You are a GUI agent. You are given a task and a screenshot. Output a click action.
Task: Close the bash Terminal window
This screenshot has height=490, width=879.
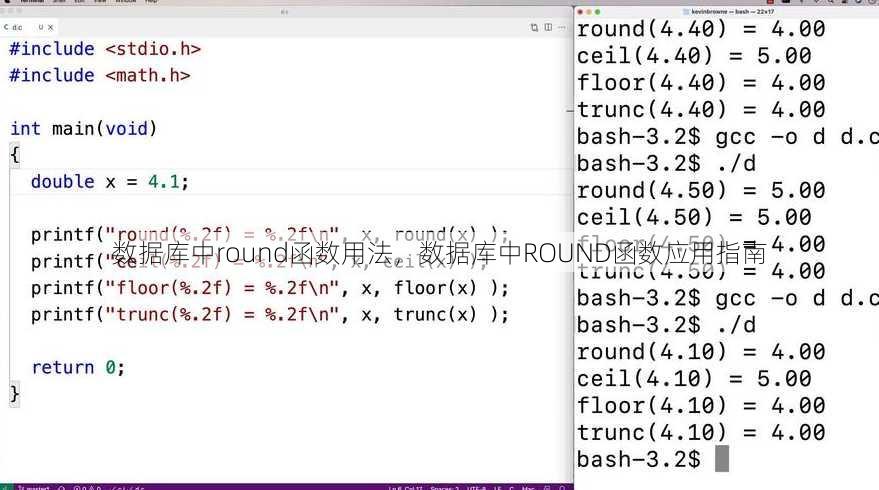tap(580, 12)
